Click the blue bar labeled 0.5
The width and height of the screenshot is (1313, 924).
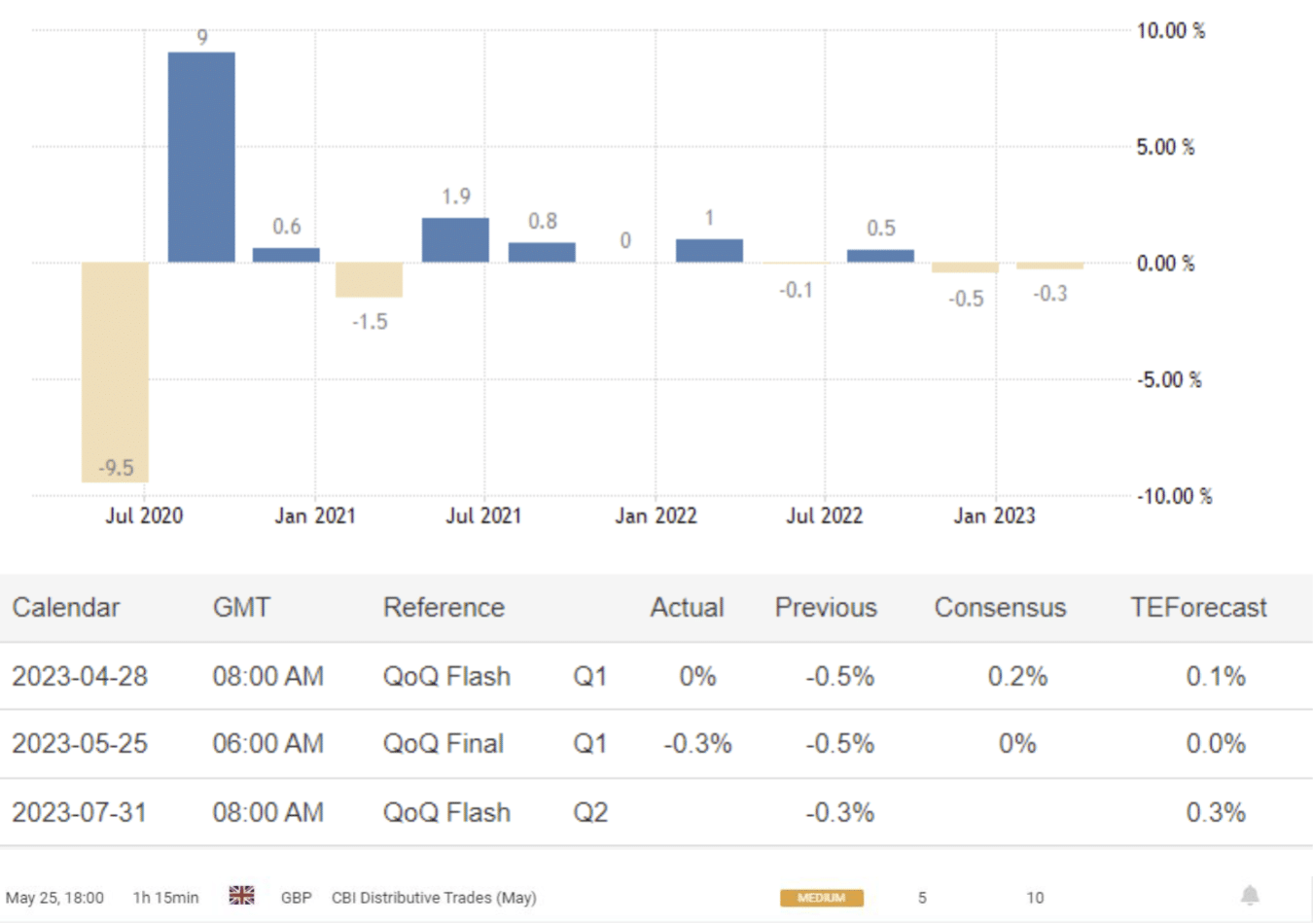point(880,256)
